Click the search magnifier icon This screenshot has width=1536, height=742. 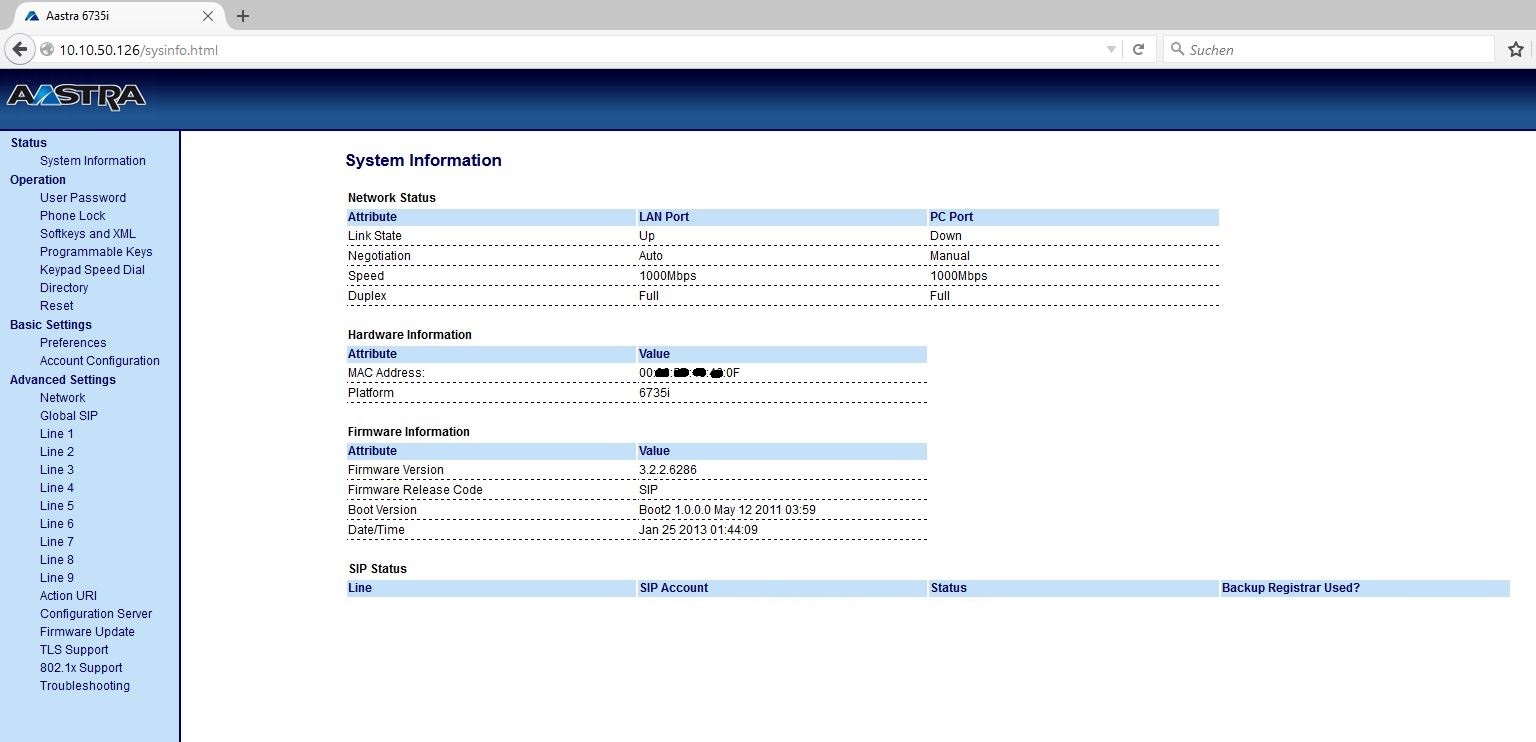1176,50
